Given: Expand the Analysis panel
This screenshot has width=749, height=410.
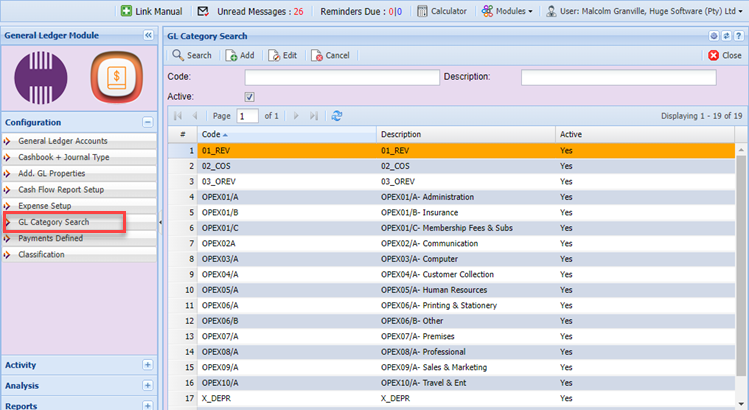Looking at the screenshot, I should (x=147, y=385).
